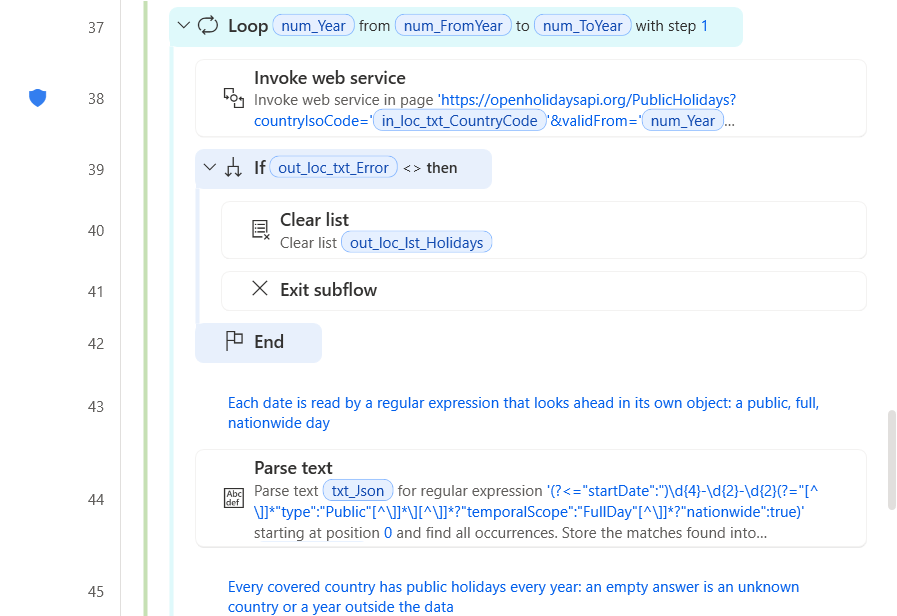Select the comment 'Each date is read by'
The image size is (897, 616).
523,412
